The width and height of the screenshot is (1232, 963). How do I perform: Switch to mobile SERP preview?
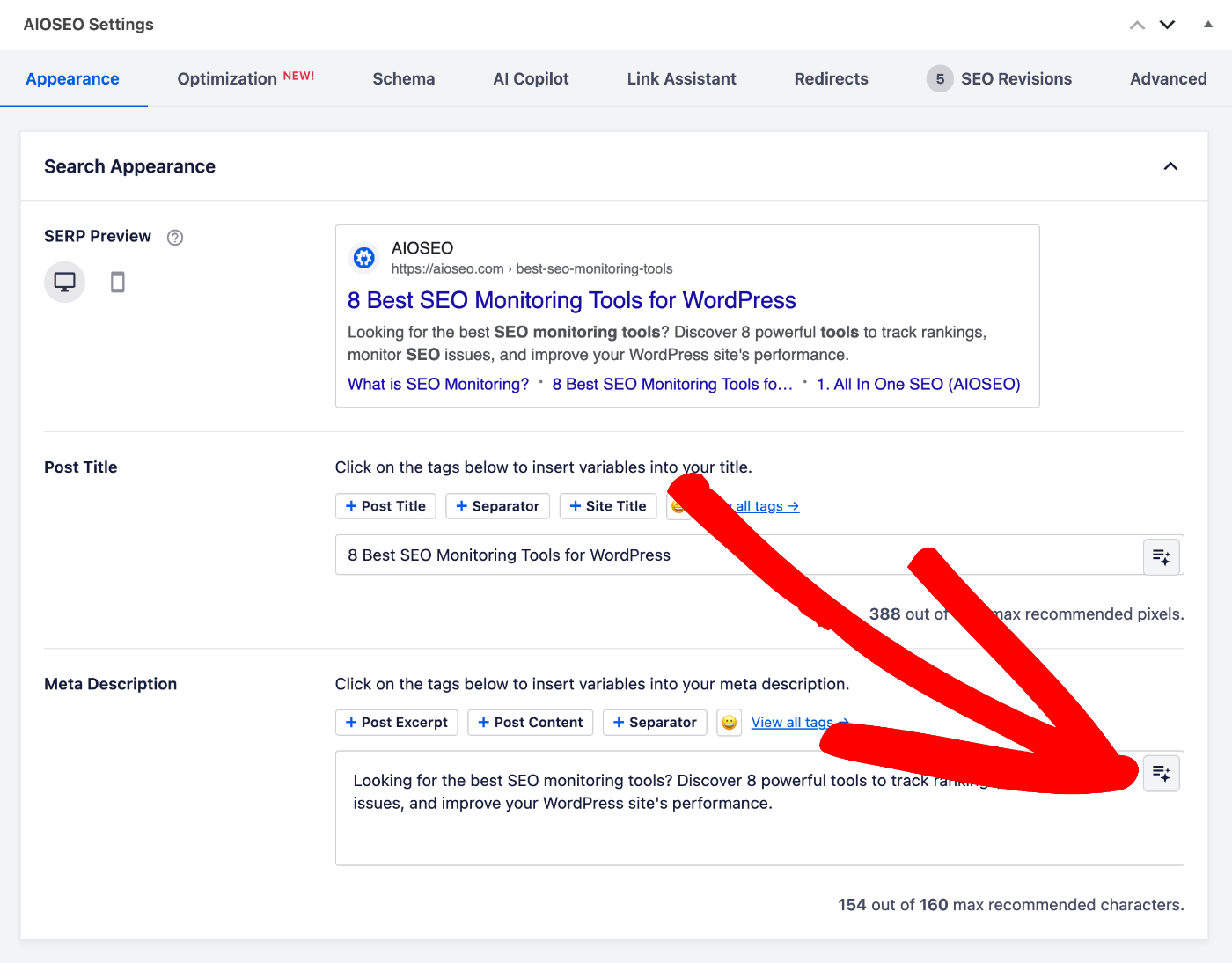point(118,283)
